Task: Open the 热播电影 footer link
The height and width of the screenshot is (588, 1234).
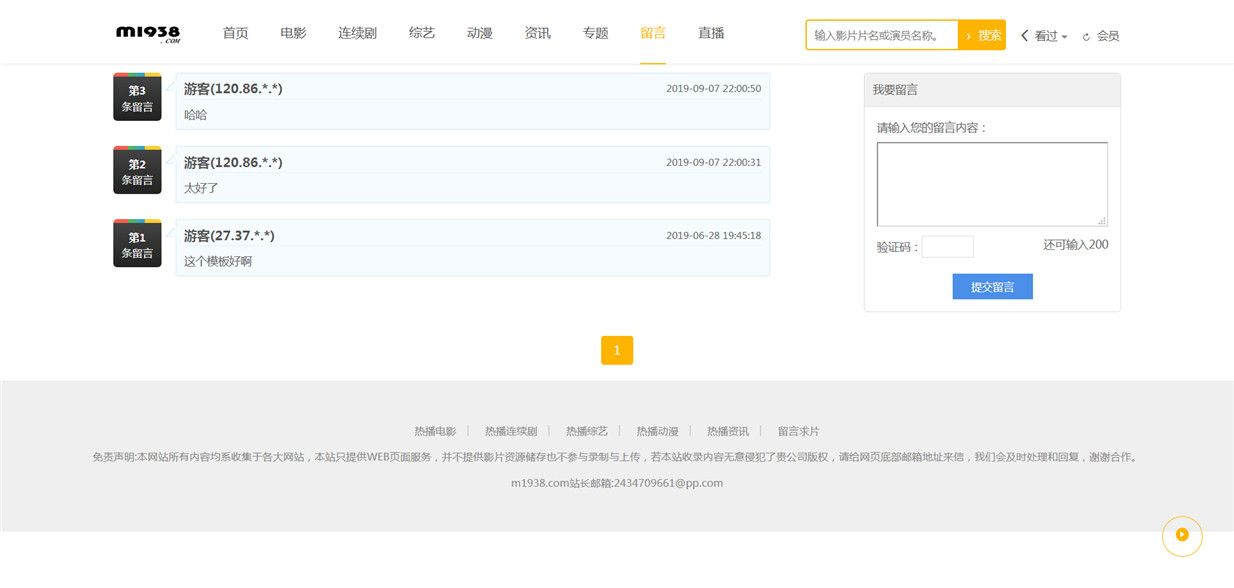Action: [x=435, y=431]
